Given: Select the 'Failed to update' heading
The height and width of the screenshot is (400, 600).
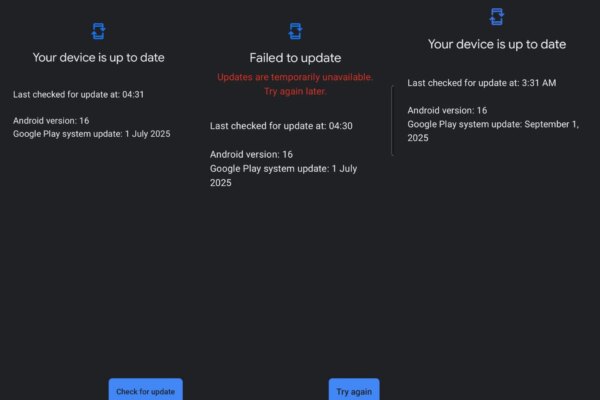Looking at the screenshot, I should tap(295, 58).
